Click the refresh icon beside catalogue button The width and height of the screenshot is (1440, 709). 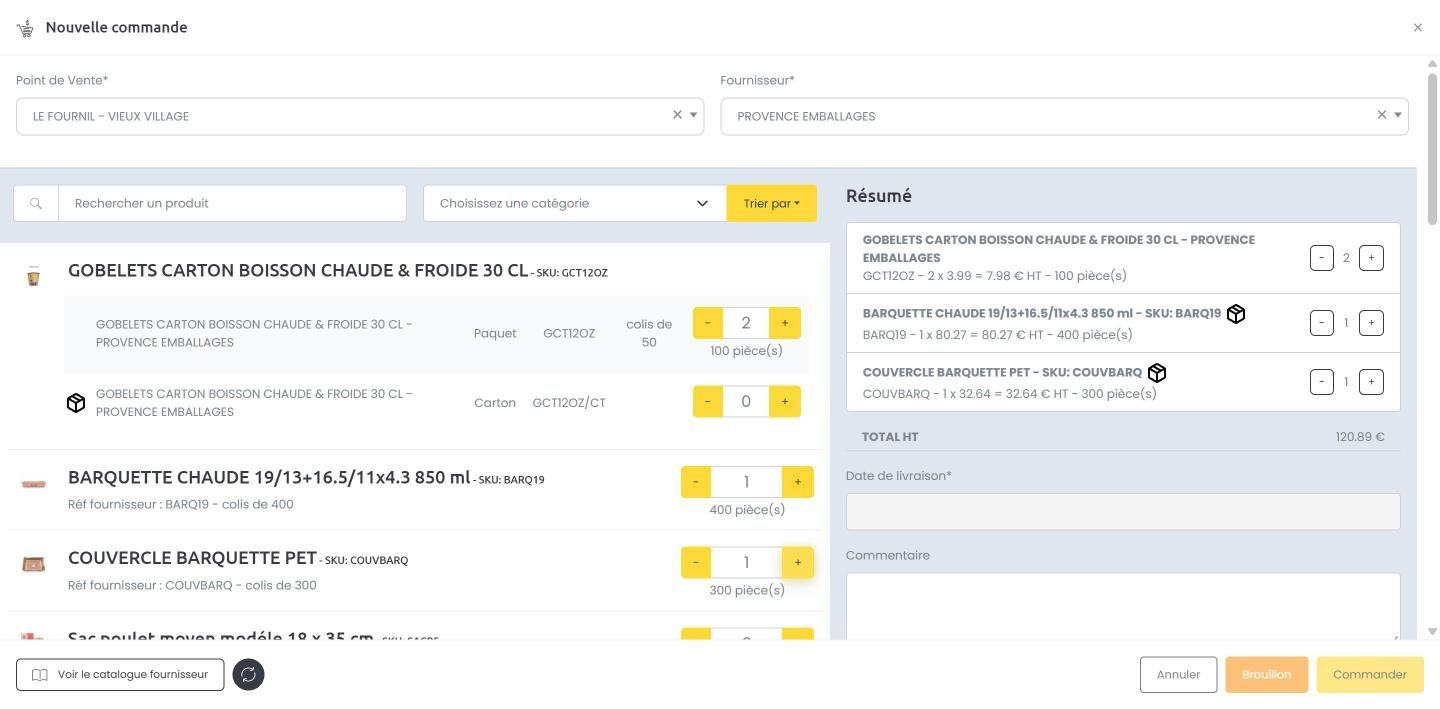click(x=248, y=674)
